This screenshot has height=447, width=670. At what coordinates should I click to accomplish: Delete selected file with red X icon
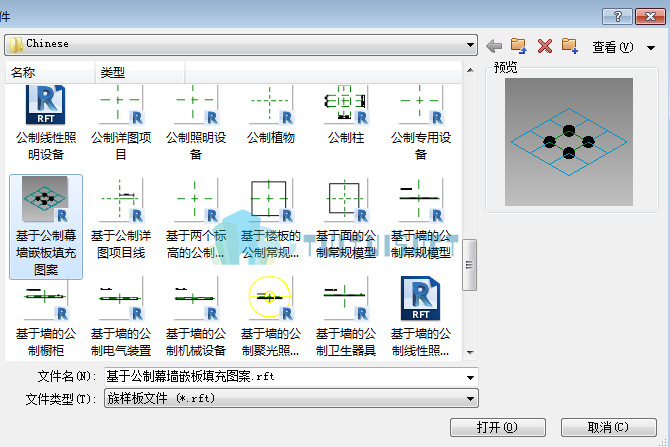pyautogui.click(x=545, y=46)
